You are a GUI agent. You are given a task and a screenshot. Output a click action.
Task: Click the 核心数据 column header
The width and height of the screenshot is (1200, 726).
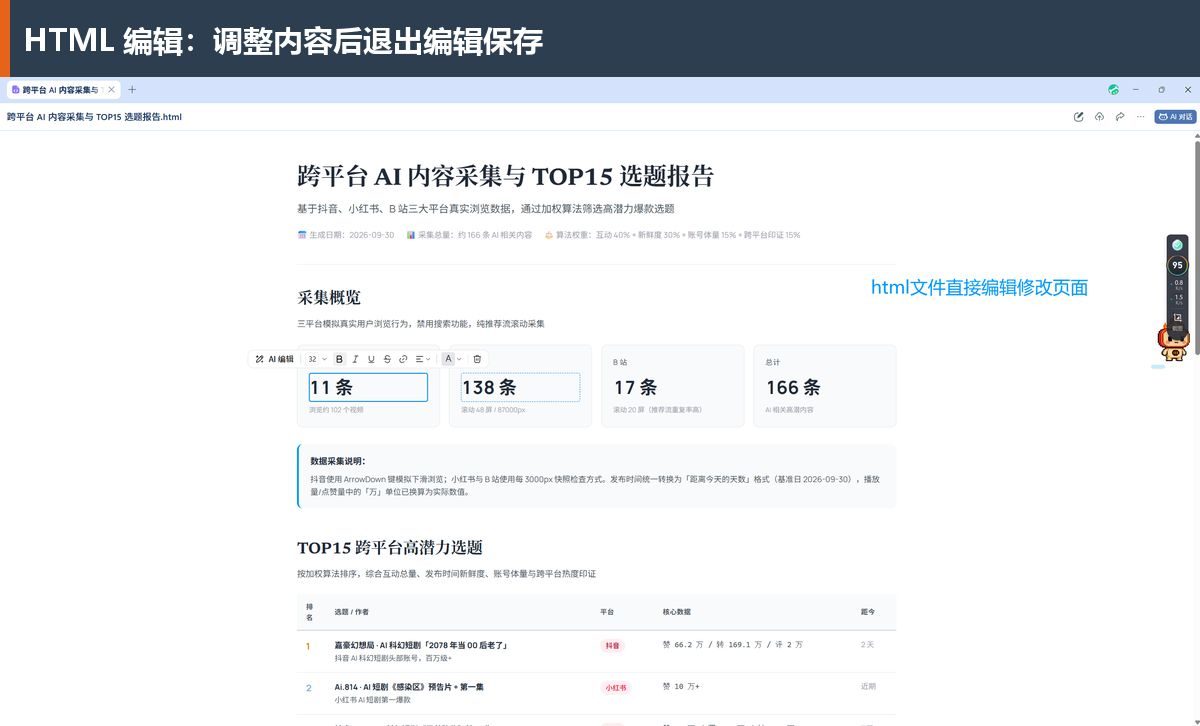pos(677,612)
